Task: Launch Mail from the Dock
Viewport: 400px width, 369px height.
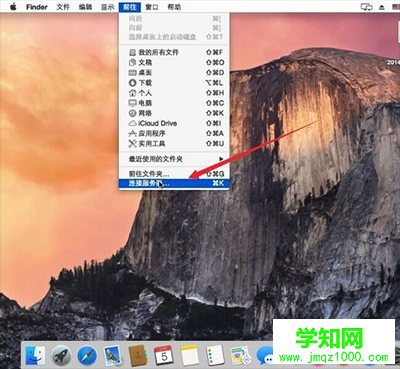Action: click(x=113, y=355)
